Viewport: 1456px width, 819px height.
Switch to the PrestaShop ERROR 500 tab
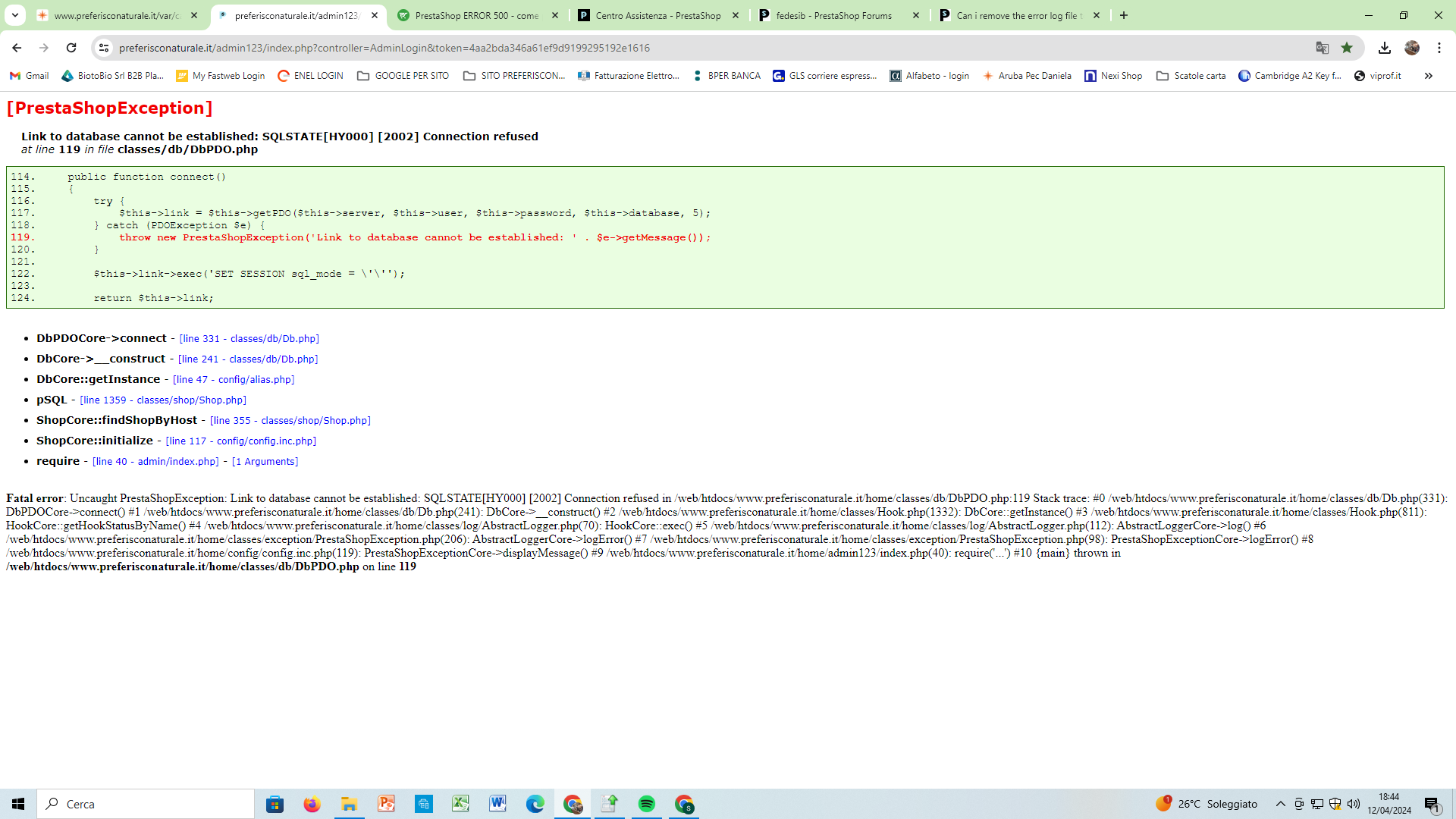476,15
